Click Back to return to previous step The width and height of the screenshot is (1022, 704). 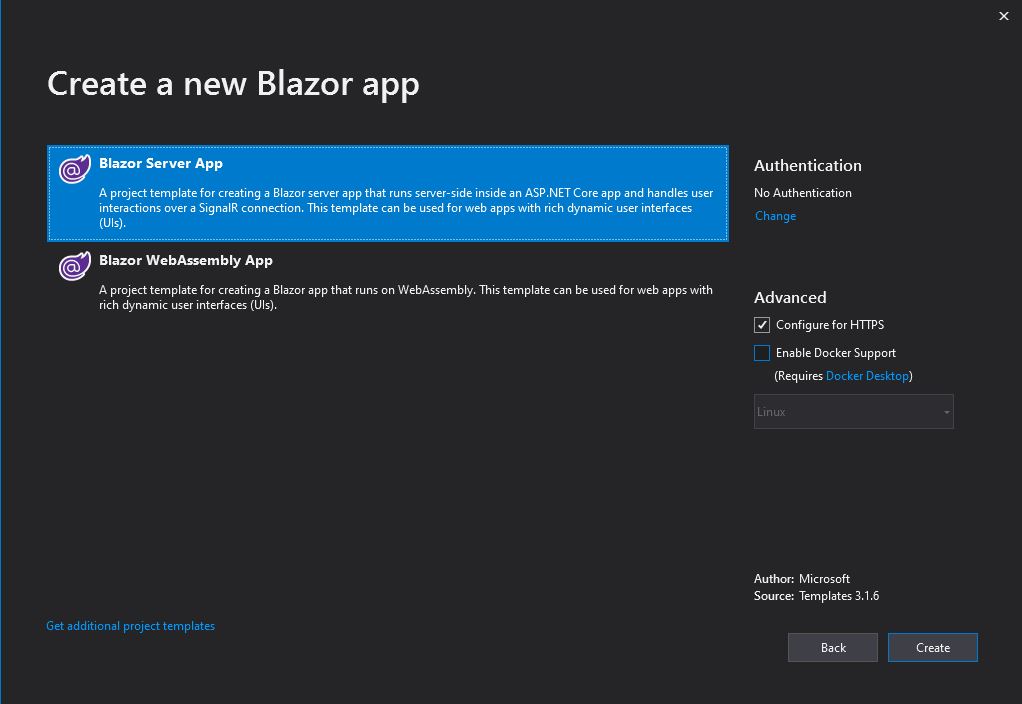point(832,647)
